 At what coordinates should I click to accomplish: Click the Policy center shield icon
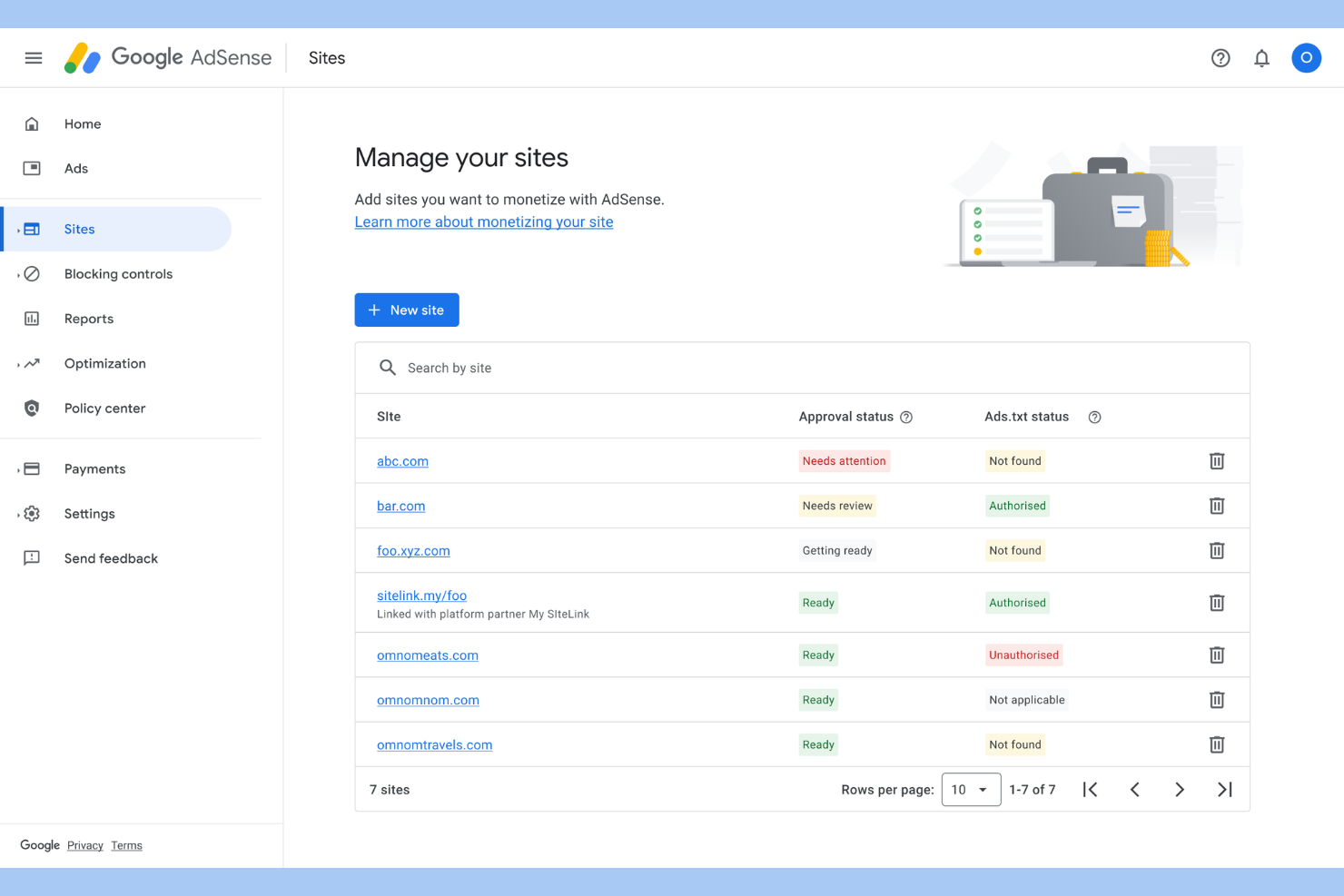(x=32, y=409)
